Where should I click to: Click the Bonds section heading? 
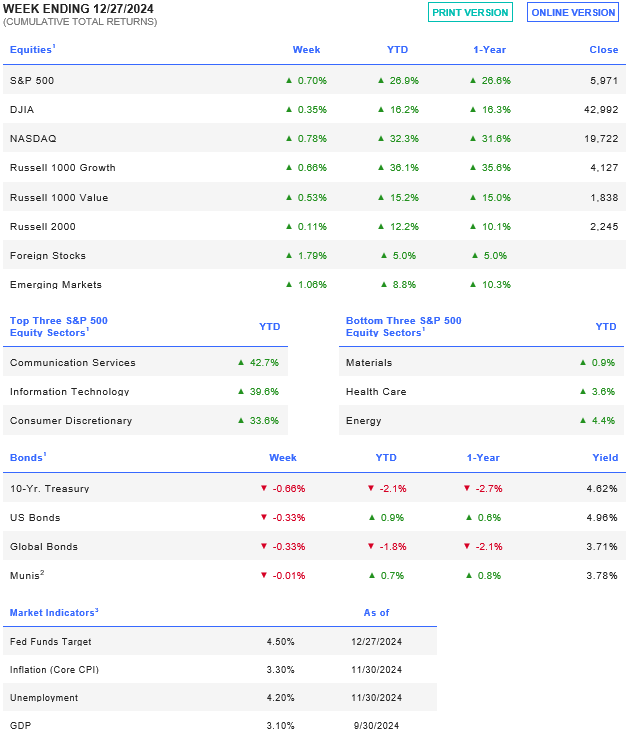coord(28,457)
